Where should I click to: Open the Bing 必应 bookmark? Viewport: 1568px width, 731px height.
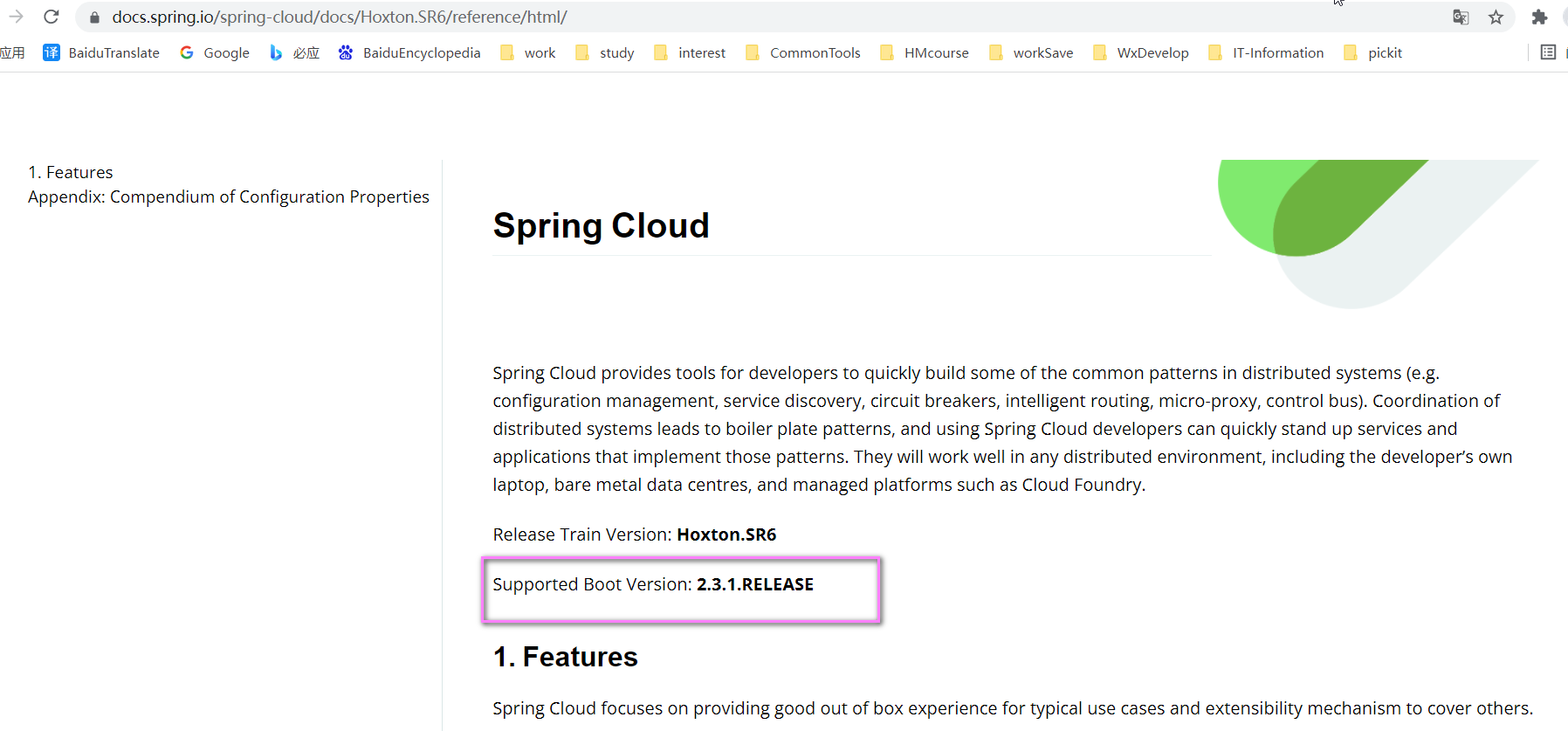coord(294,52)
